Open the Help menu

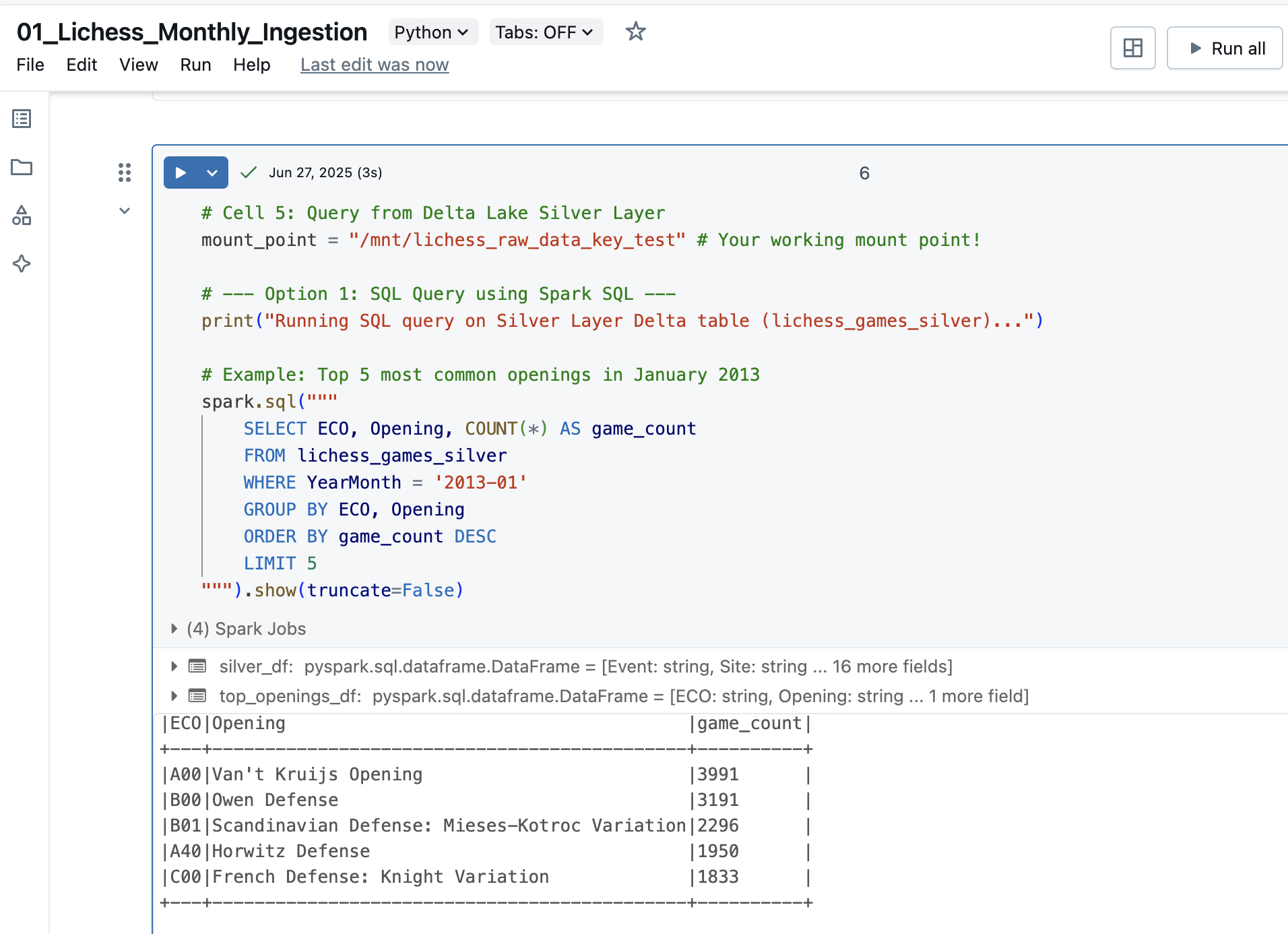coord(252,65)
